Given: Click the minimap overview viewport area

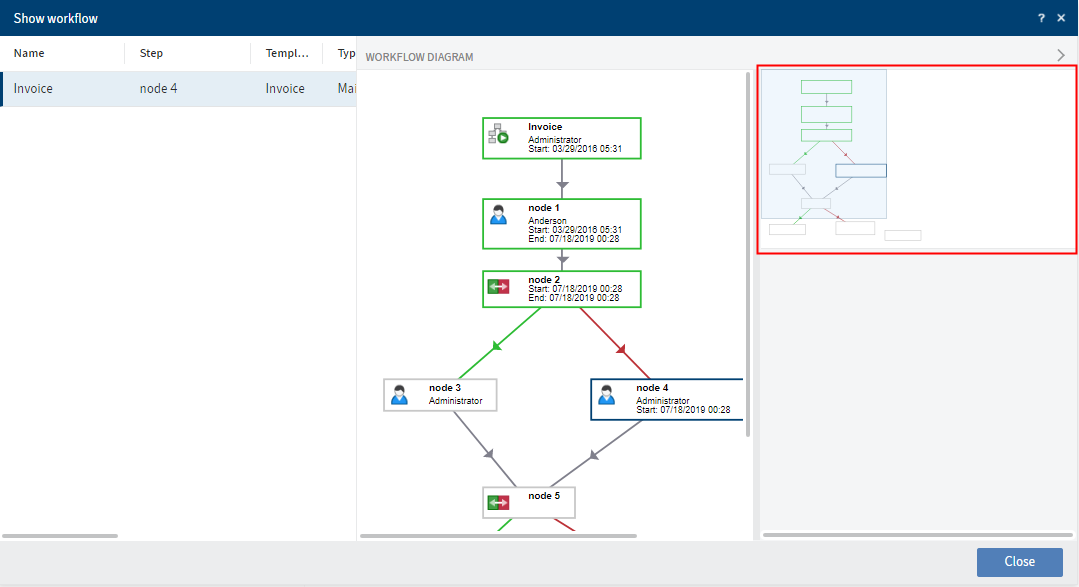Looking at the screenshot, I should 824,143.
